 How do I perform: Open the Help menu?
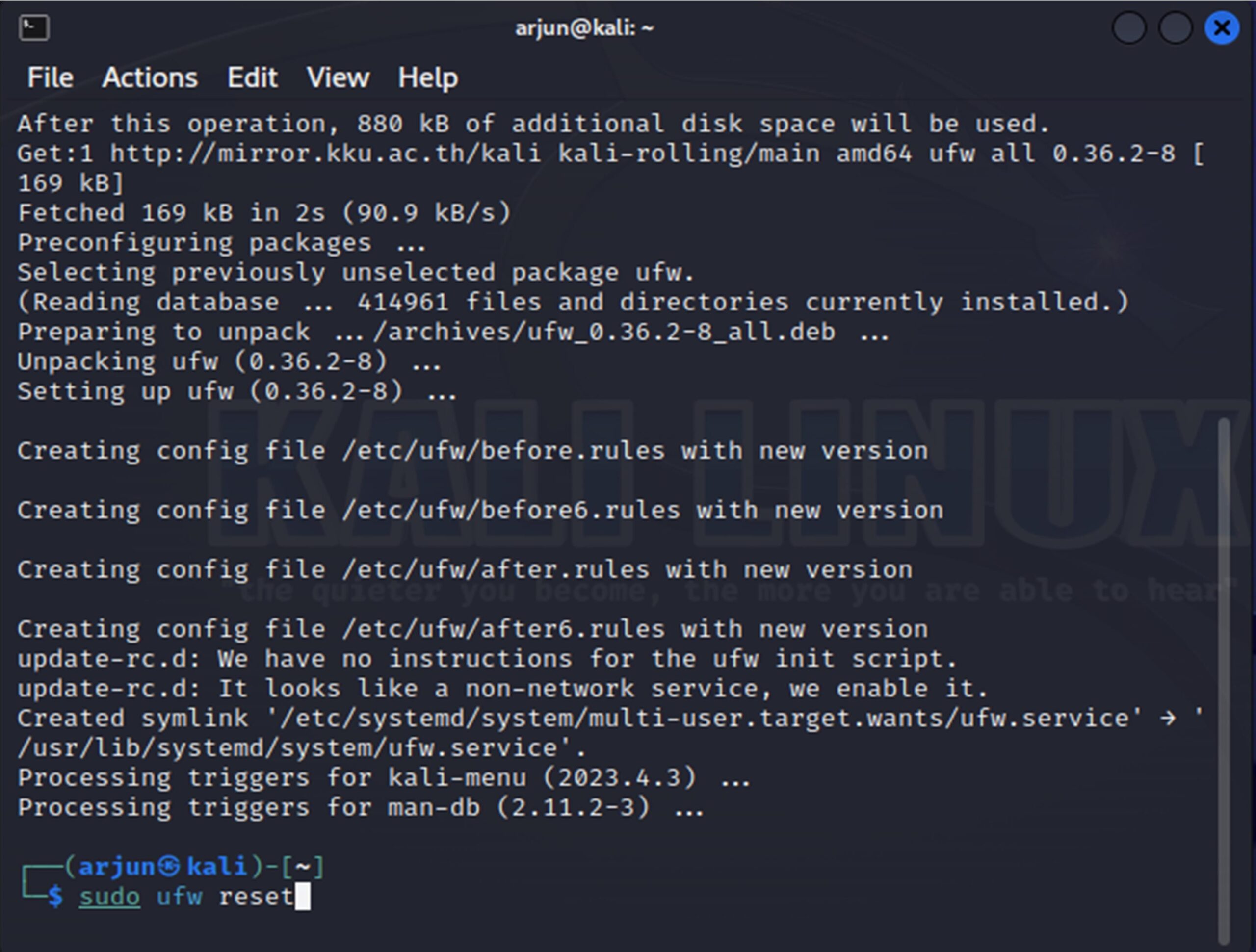427,78
